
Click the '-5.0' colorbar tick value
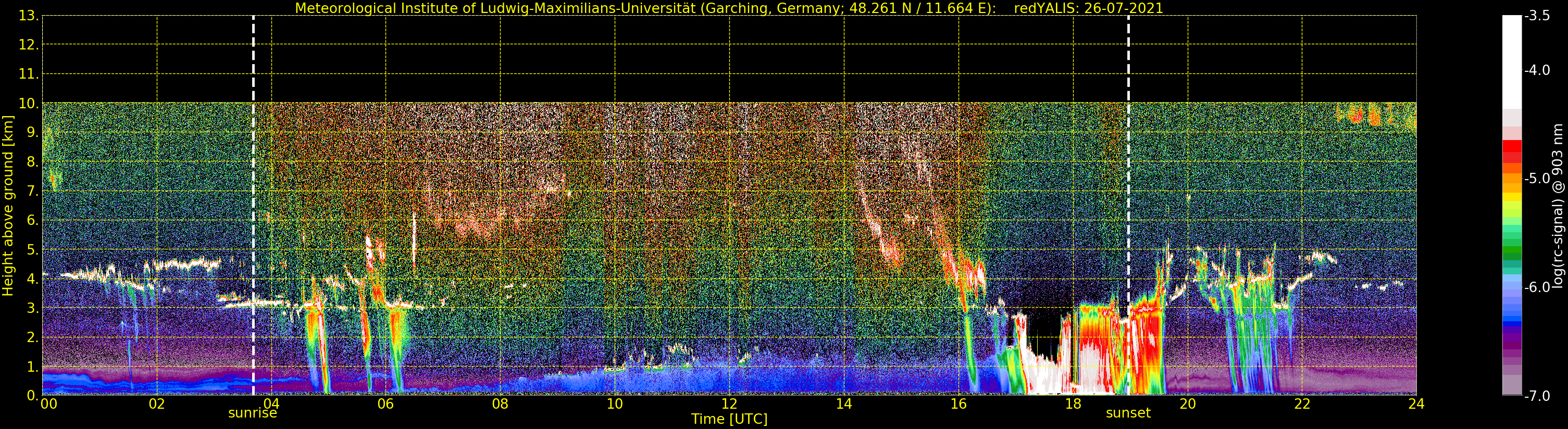[1538, 179]
